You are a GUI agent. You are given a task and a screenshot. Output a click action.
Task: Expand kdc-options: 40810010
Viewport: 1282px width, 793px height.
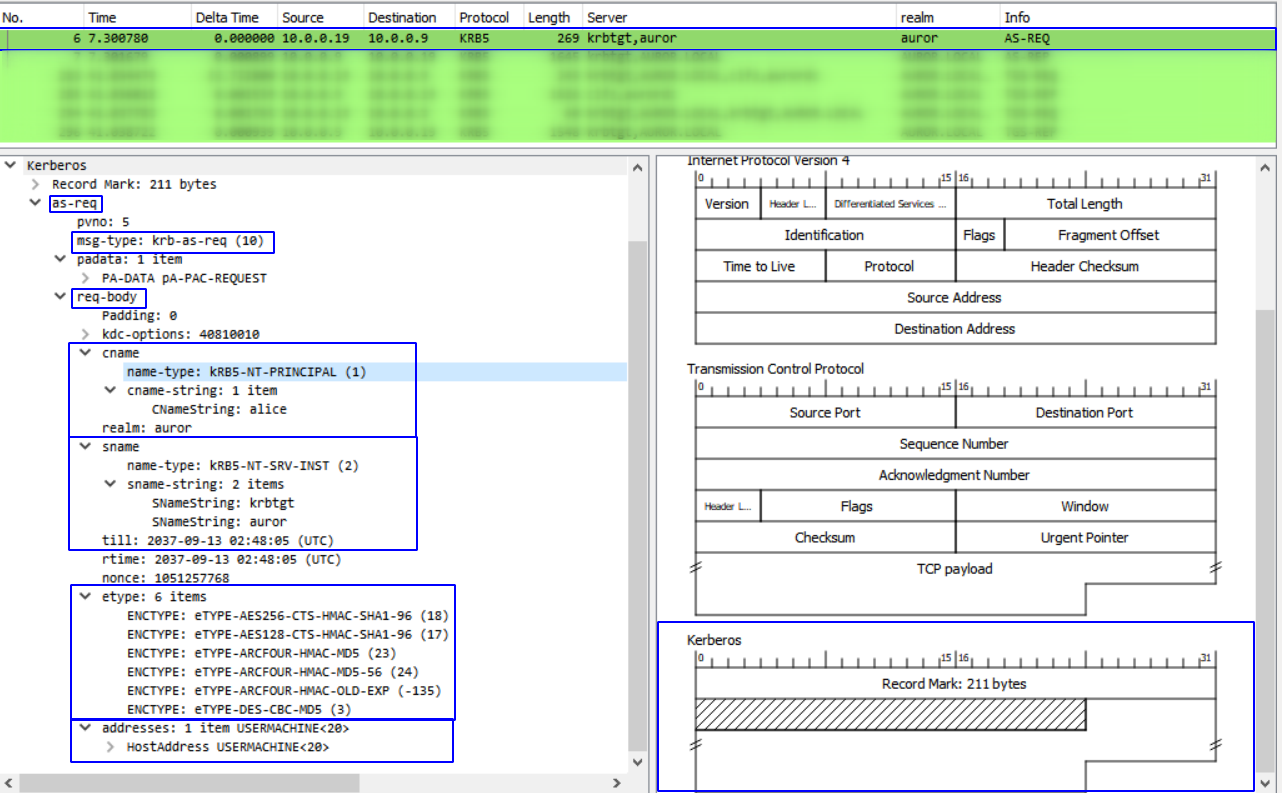click(86, 334)
